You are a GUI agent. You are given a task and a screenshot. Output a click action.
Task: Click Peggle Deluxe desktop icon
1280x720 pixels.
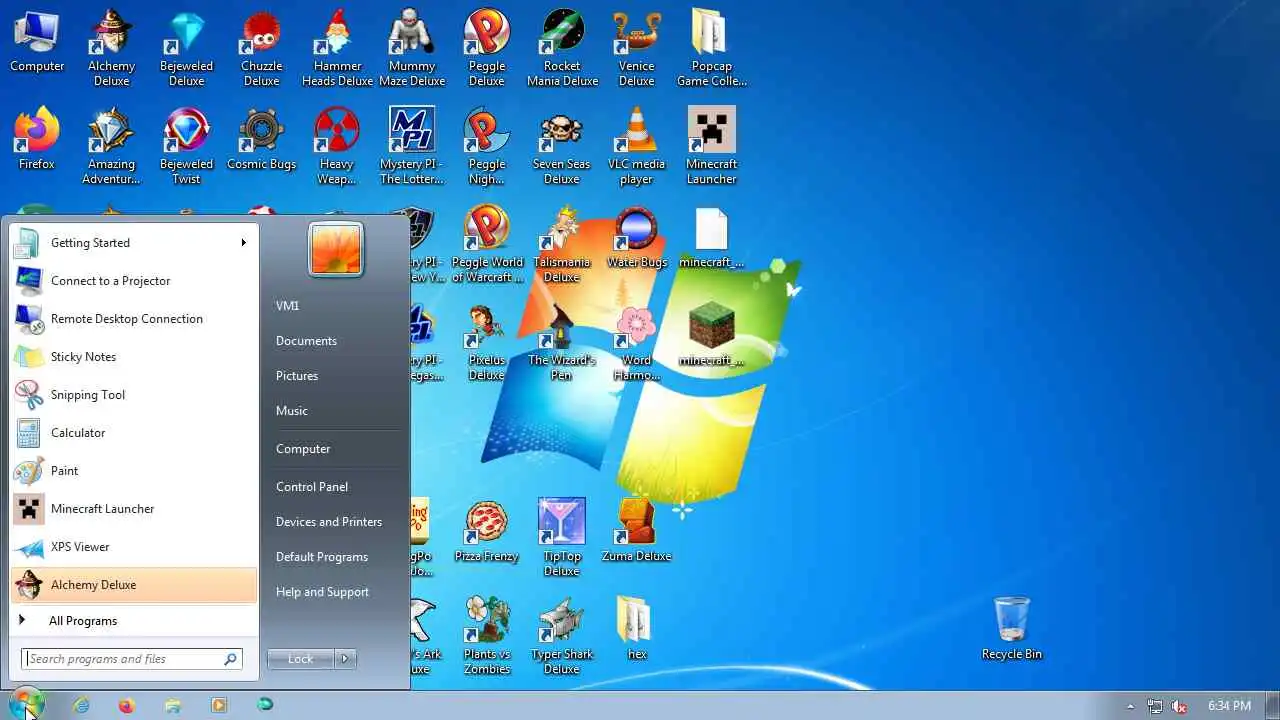(487, 47)
